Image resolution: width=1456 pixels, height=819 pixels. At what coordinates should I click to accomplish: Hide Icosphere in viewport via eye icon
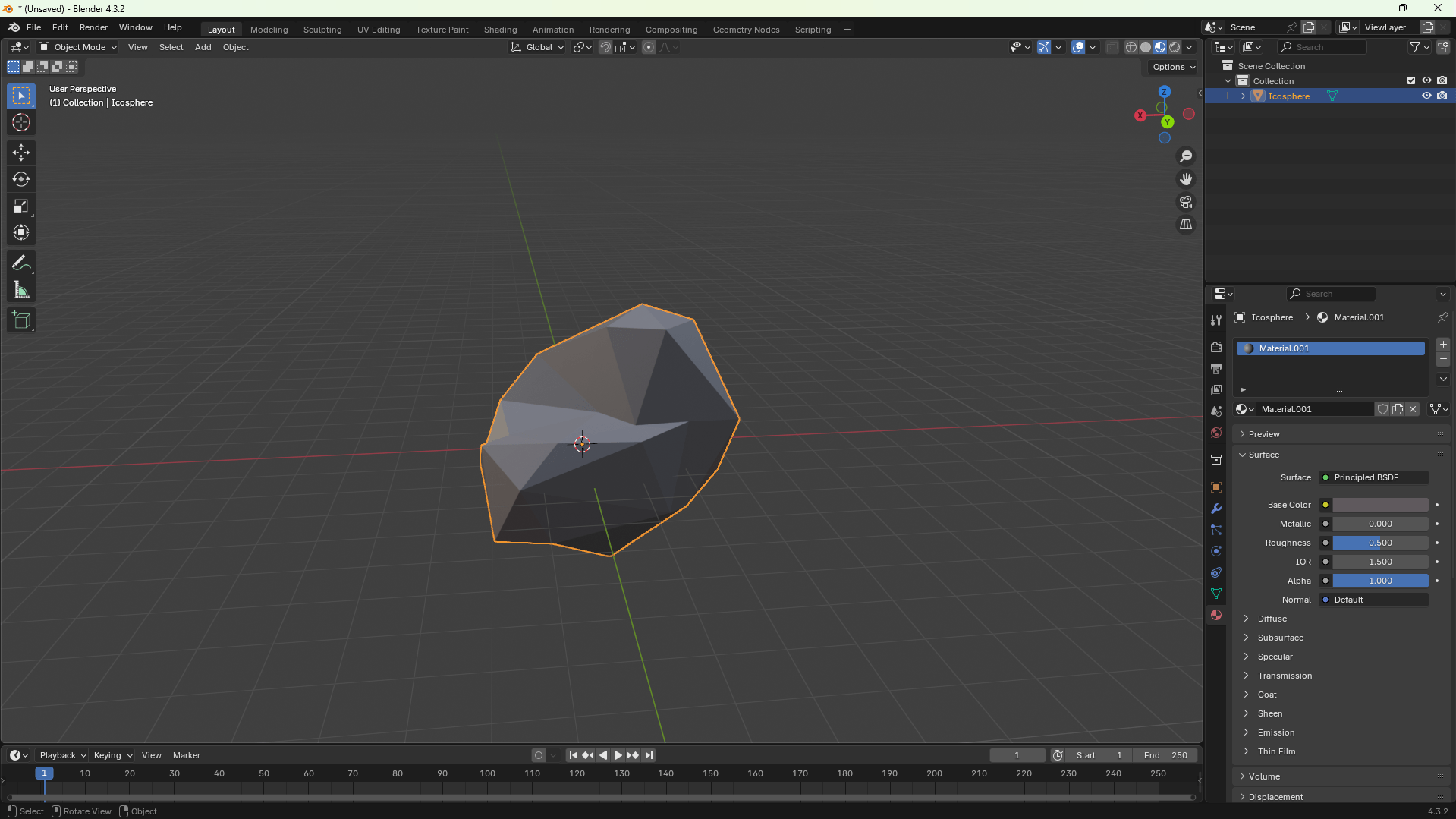[x=1426, y=96]
